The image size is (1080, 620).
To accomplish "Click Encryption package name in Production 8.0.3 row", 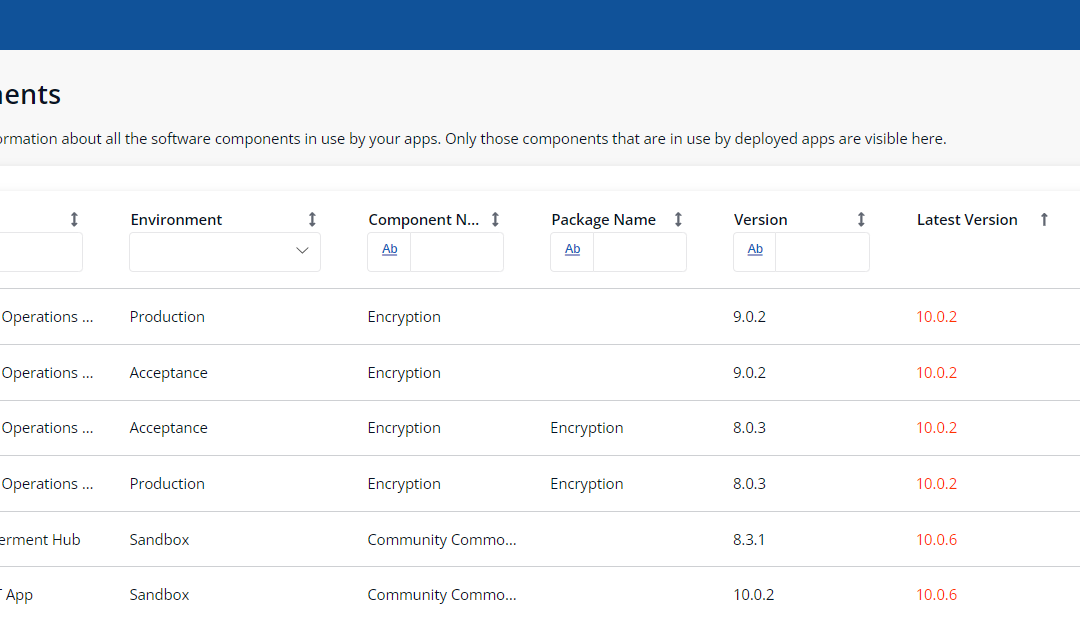I will click(x=587, y=484).
